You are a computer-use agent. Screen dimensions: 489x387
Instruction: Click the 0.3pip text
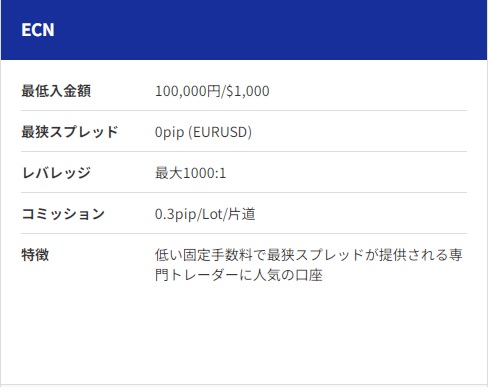click(x=176, y=214)
